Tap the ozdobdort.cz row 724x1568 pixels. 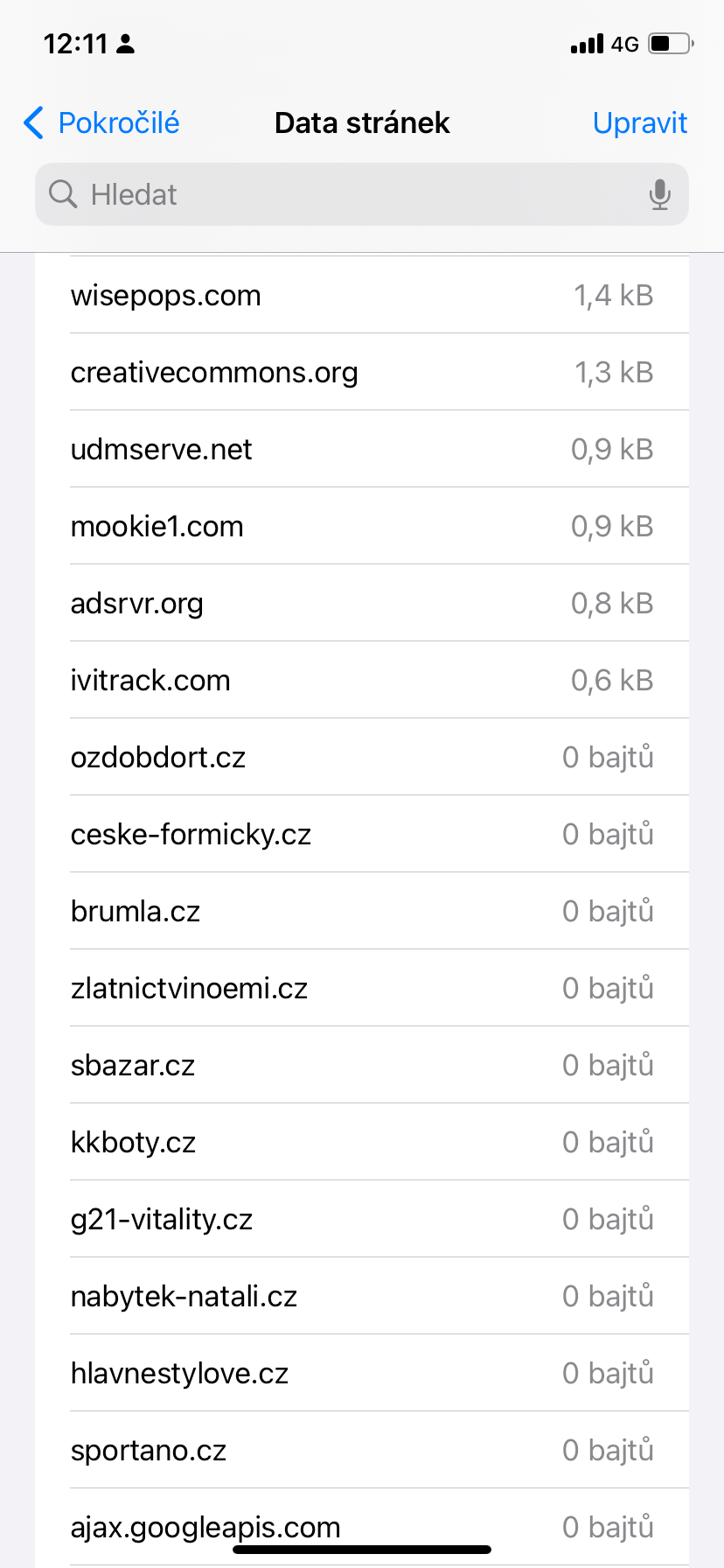coord(362,758)
